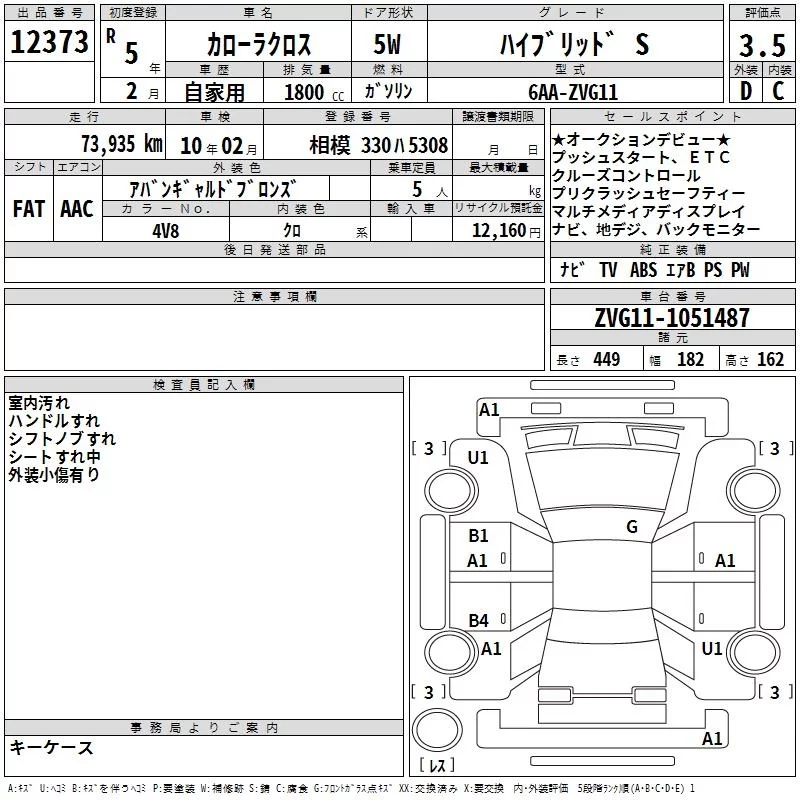Click the B4 damage mark on the diagram

(x=478, y=621)
